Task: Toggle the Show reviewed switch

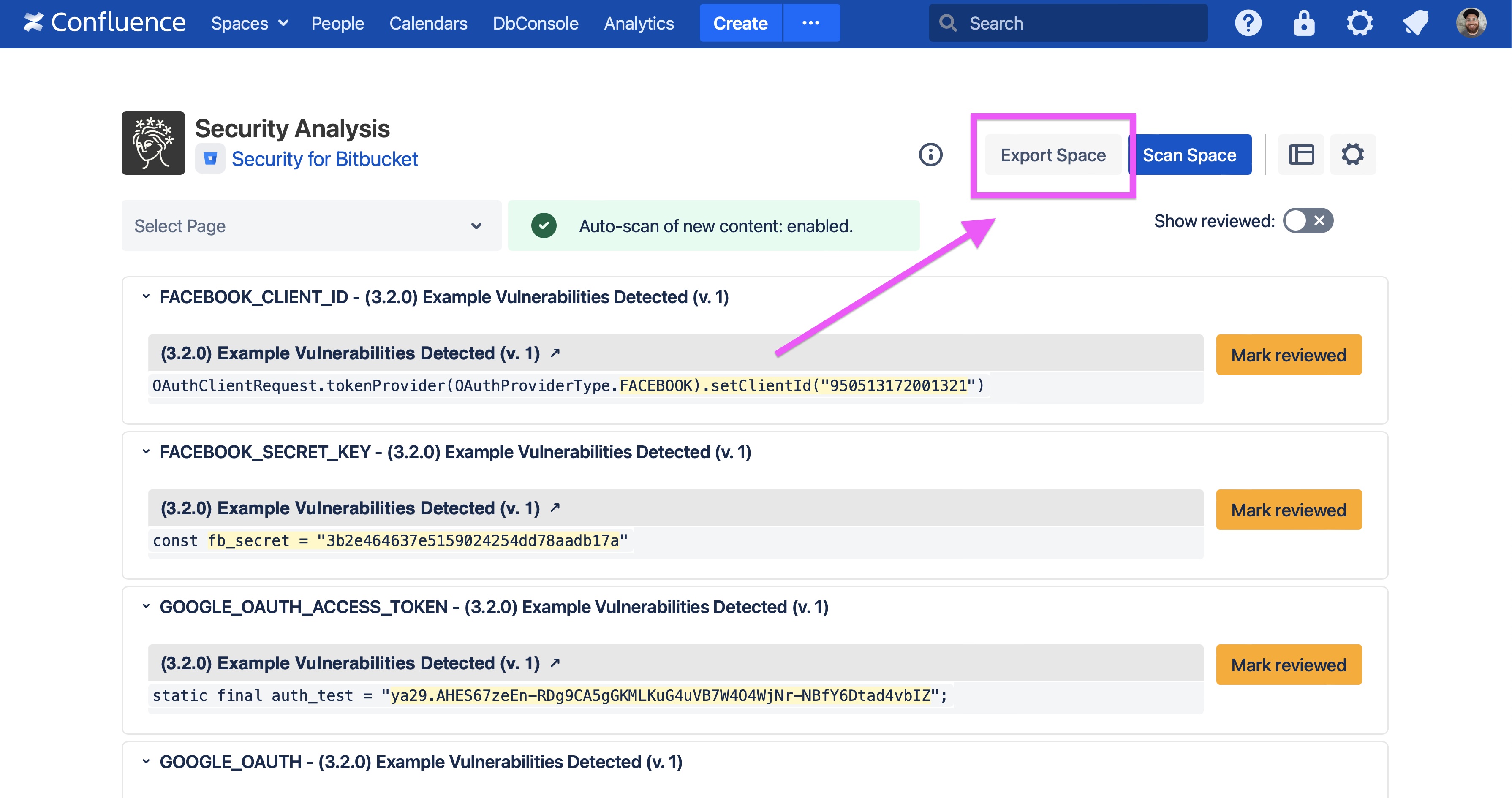Action: tap(1308, 221)
